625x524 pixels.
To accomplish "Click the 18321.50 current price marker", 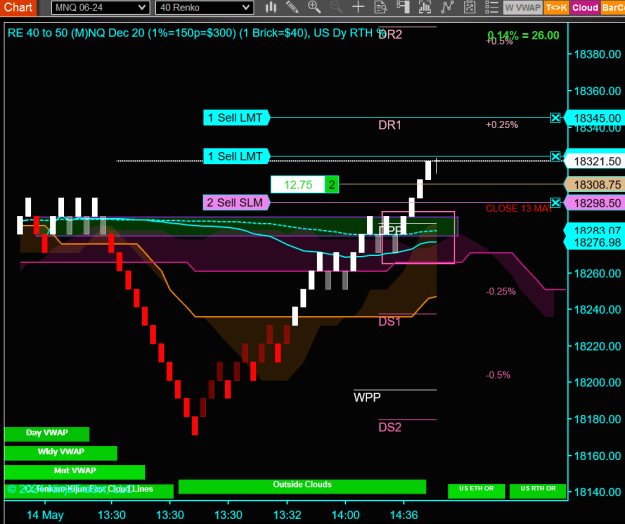I will coord(595,161).
